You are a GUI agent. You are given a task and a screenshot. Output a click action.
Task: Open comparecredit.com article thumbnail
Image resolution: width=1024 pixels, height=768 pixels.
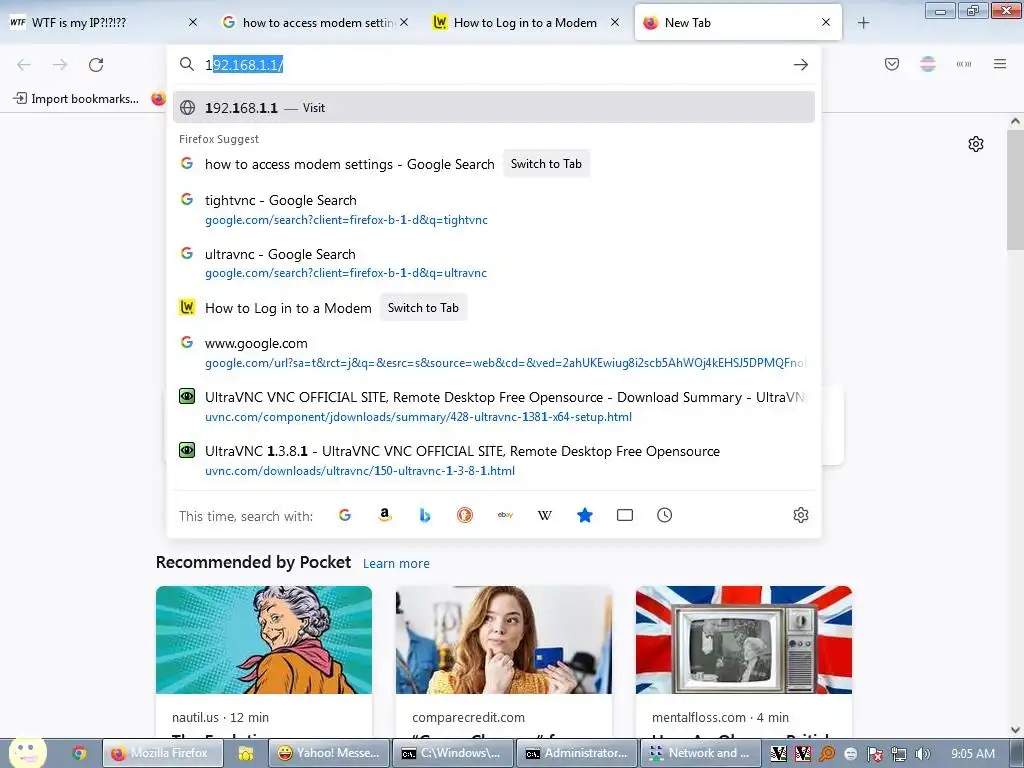[504, 639]
